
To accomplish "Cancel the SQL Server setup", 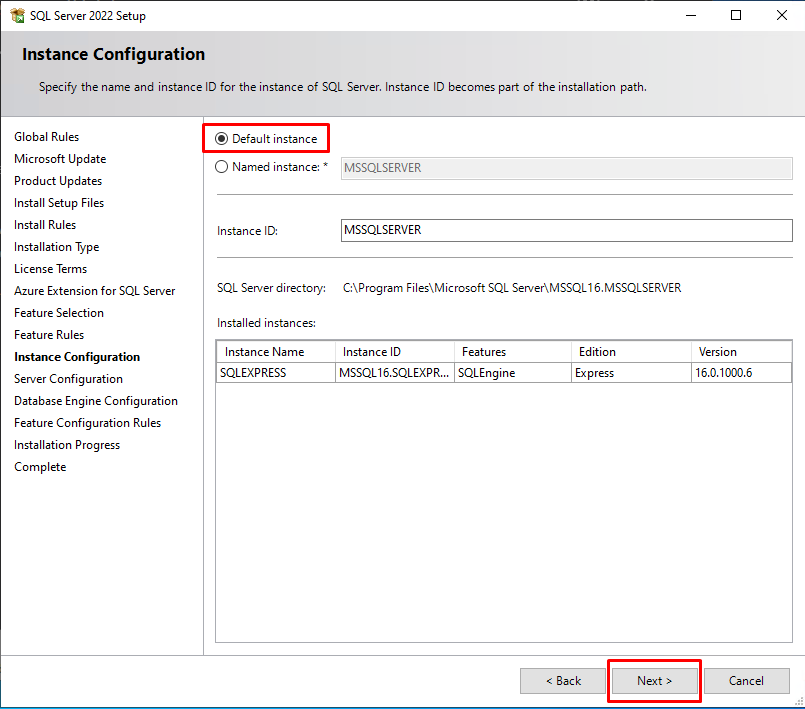I will pyautogui.click(x=746, y=681).
